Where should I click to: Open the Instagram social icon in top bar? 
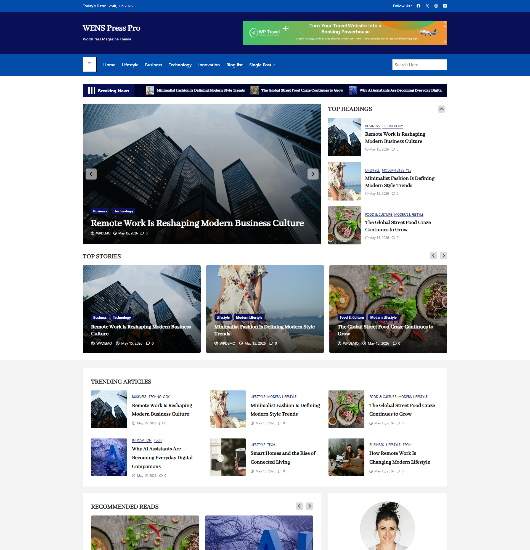pos(436,6)
